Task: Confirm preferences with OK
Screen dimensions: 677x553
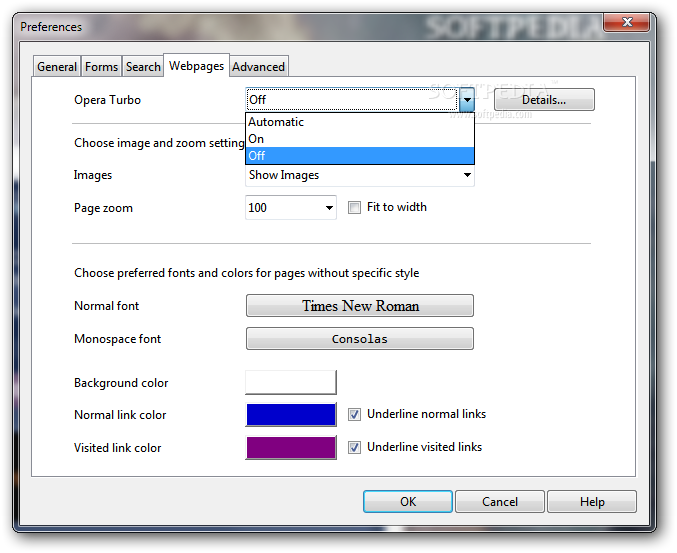Action: 408,502
